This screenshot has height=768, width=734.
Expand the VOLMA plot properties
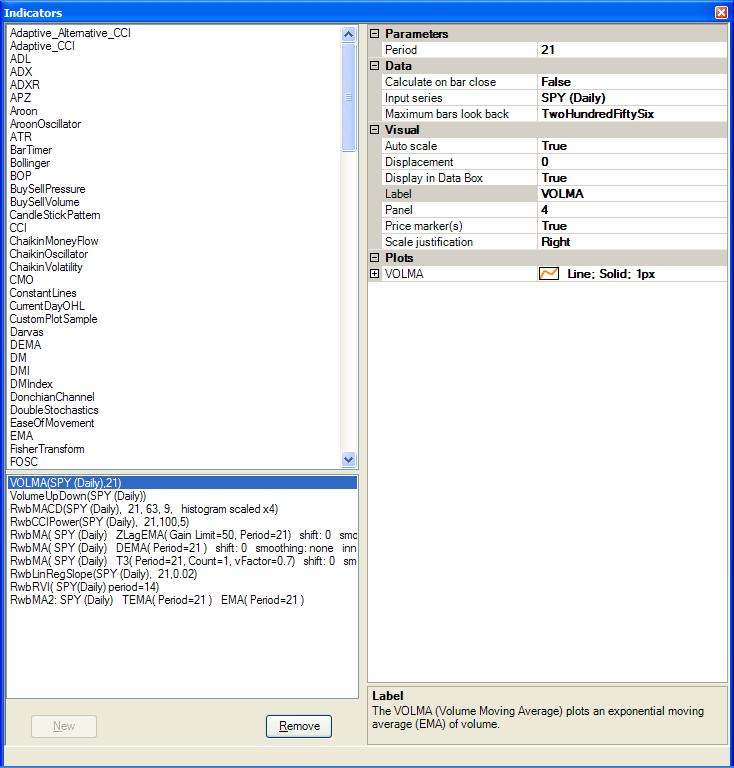375,274
